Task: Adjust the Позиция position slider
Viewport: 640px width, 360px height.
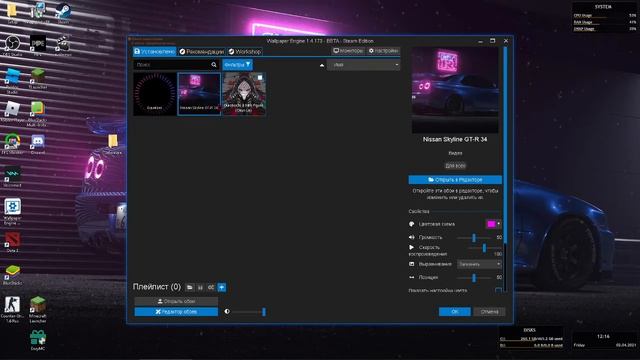Action: click(474, 278)
